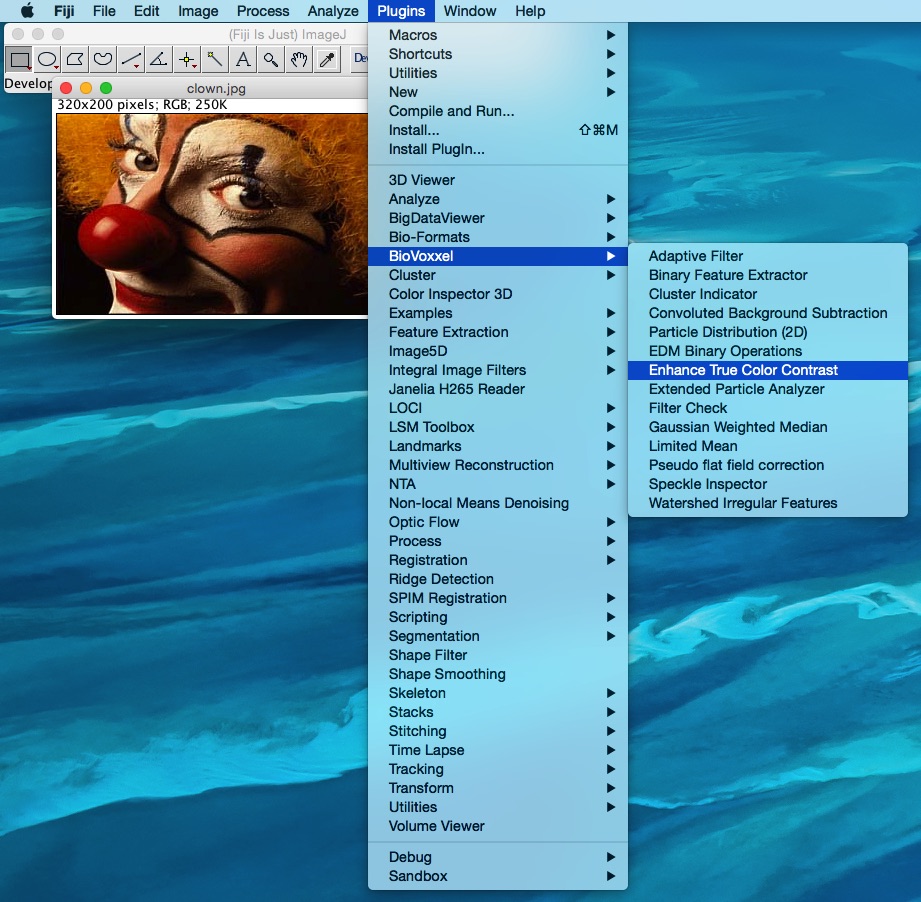The width and height of the screenshot is (921, 902).
Task: Activate the Straight line tool
Action: 129,59
